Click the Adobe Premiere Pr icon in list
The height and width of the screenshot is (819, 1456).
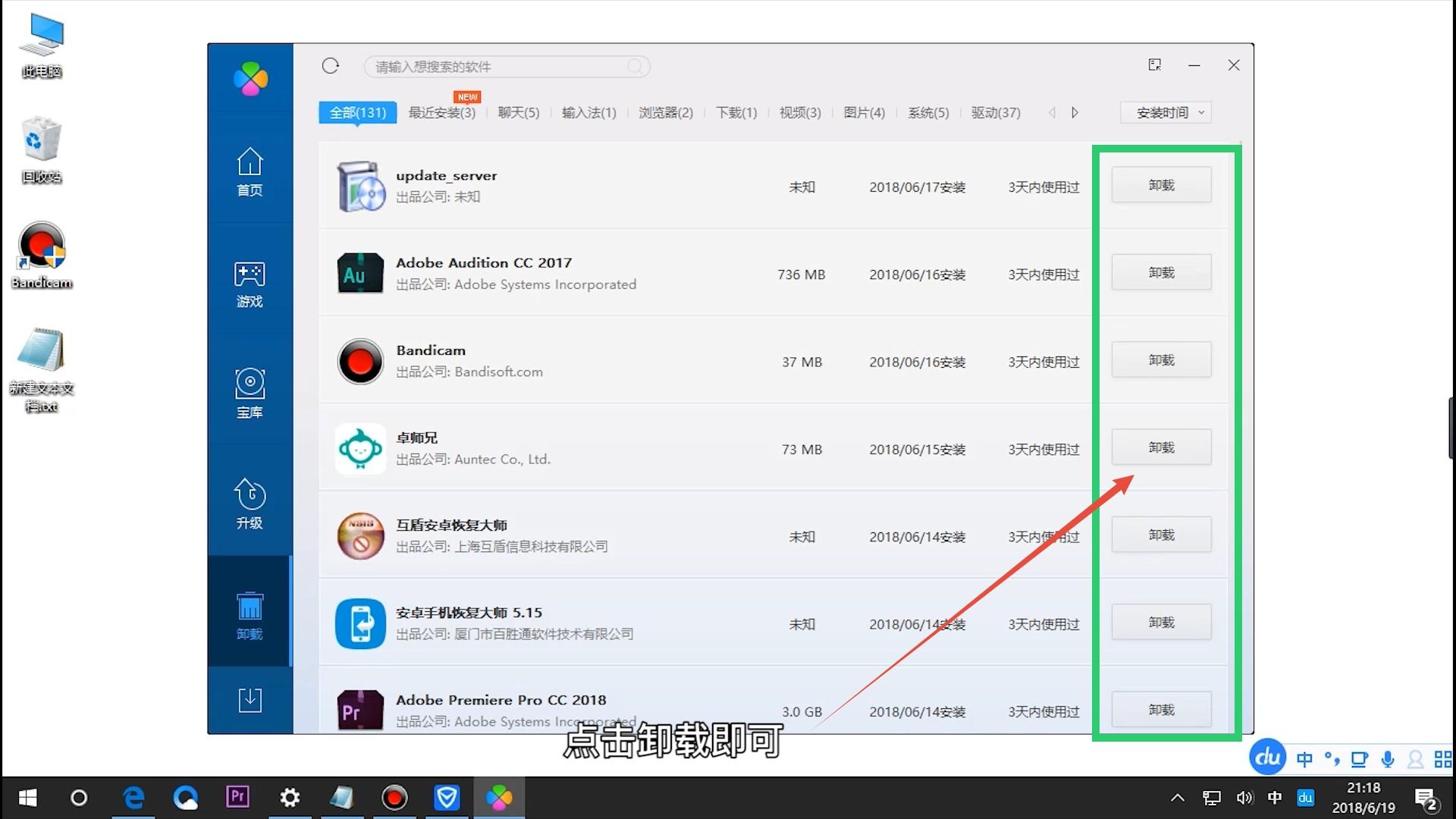(x=360, y=711)
